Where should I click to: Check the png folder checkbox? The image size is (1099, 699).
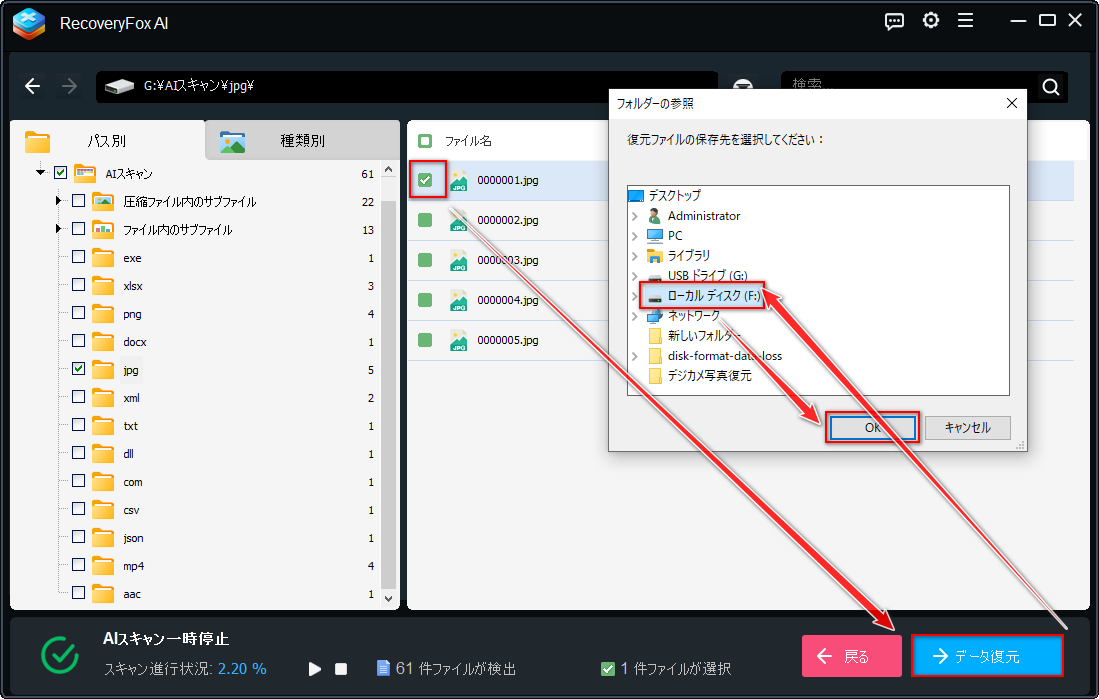coord(78,314)
